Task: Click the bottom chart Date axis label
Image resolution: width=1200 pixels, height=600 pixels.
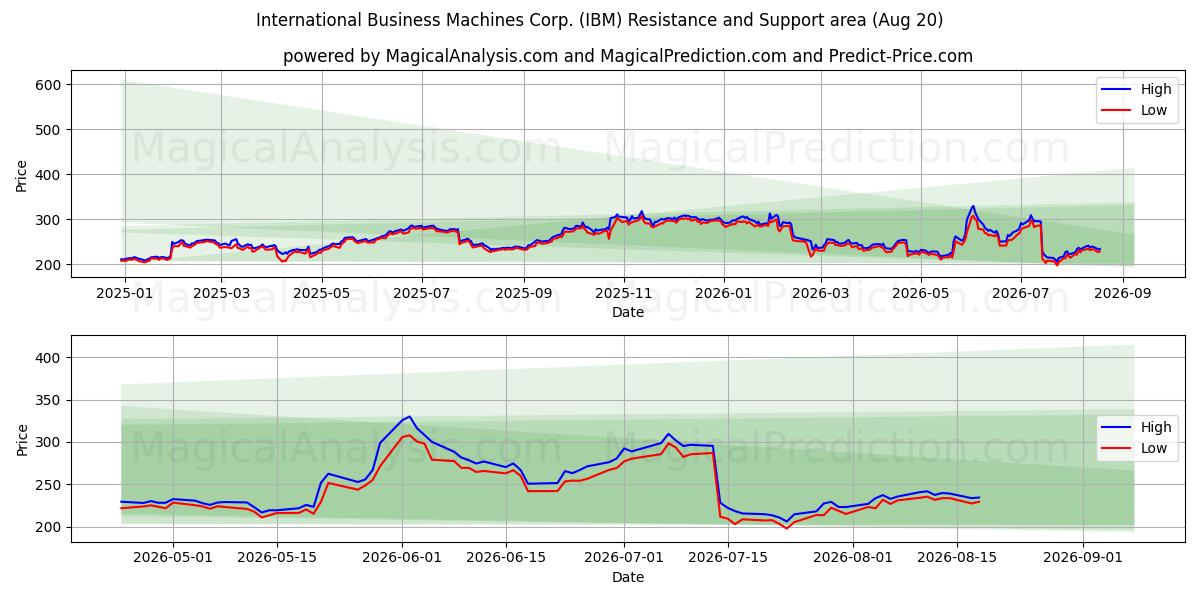Action: click(627, 577)
